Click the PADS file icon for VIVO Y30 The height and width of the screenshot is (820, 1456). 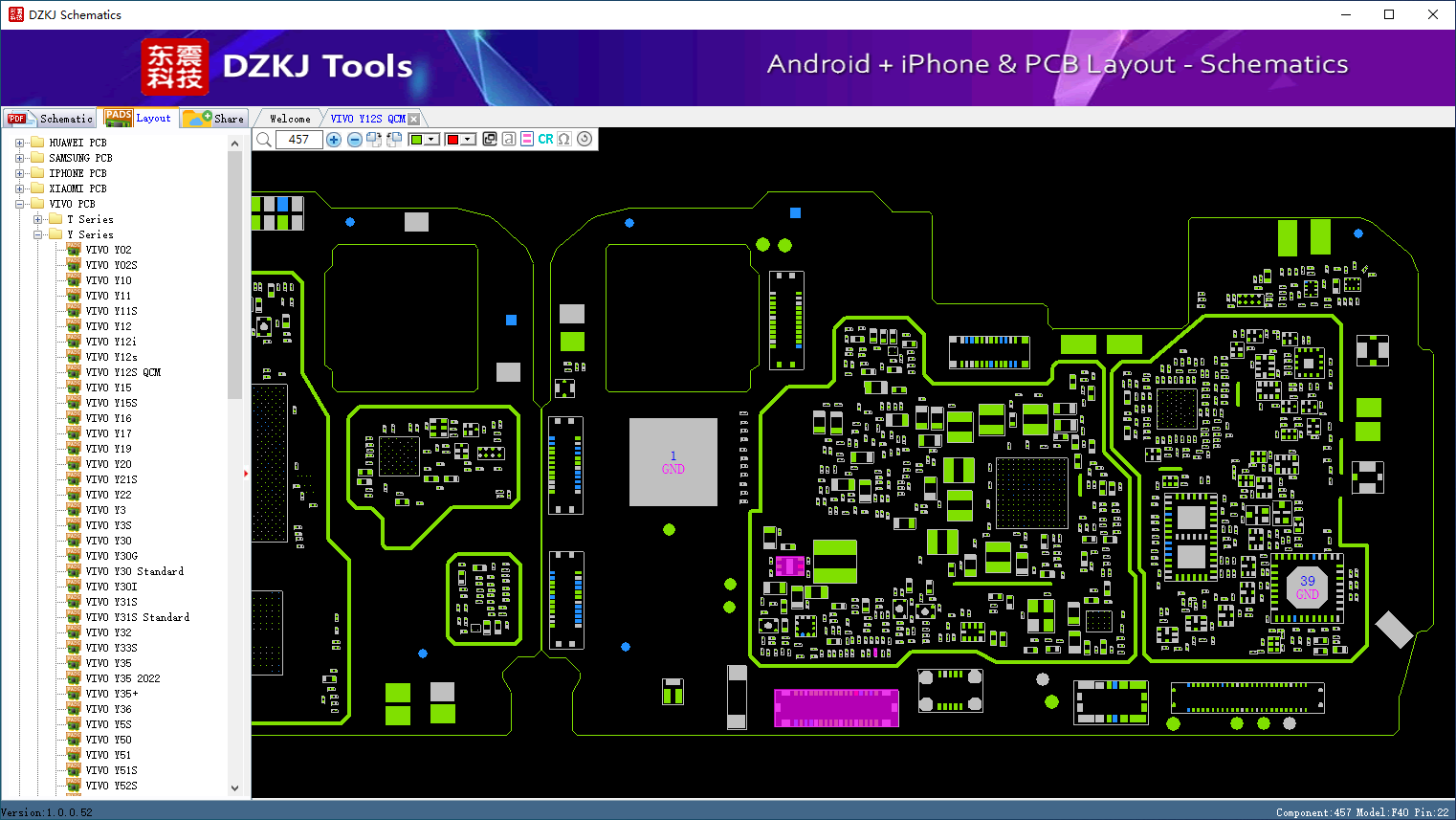pos(74,541)
